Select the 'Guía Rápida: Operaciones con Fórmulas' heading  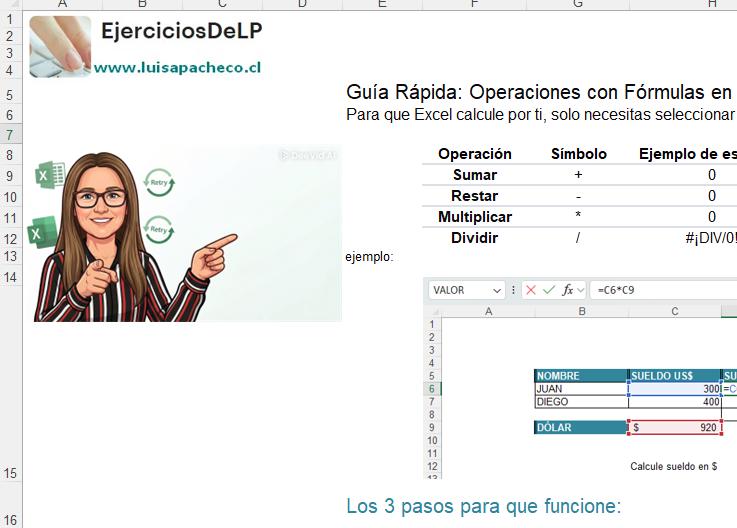pos(539,92)
